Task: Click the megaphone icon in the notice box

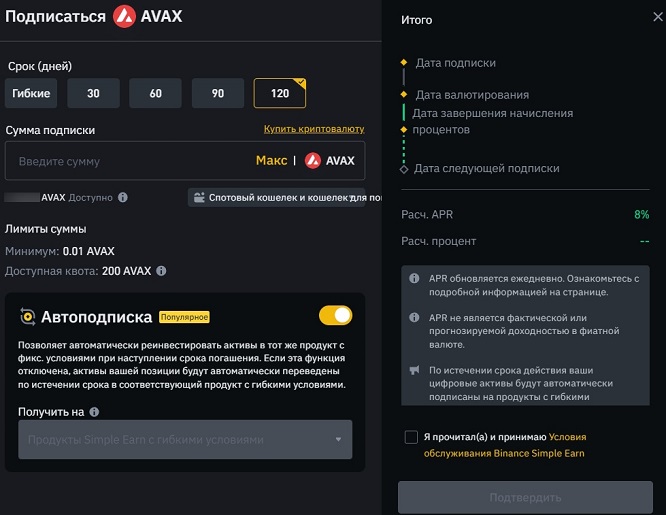Action: click(415, 370)
